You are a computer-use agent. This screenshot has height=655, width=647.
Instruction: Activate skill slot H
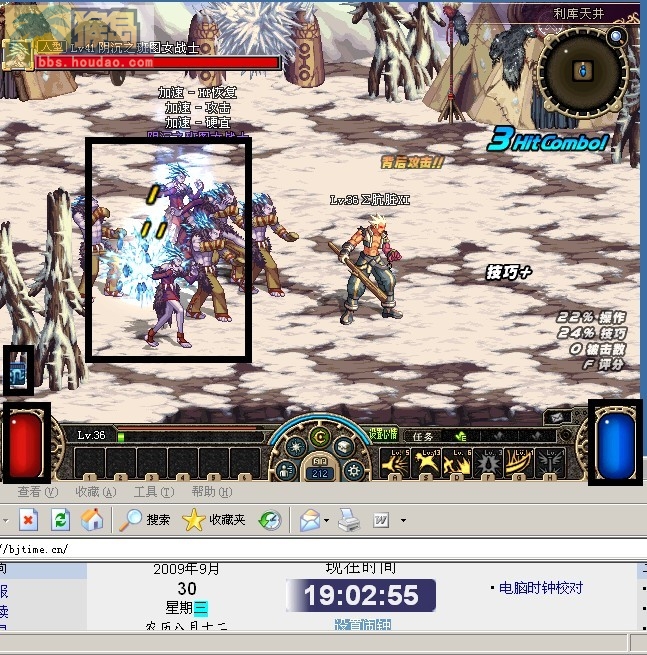pyautogui.click(x=550, y=464)
